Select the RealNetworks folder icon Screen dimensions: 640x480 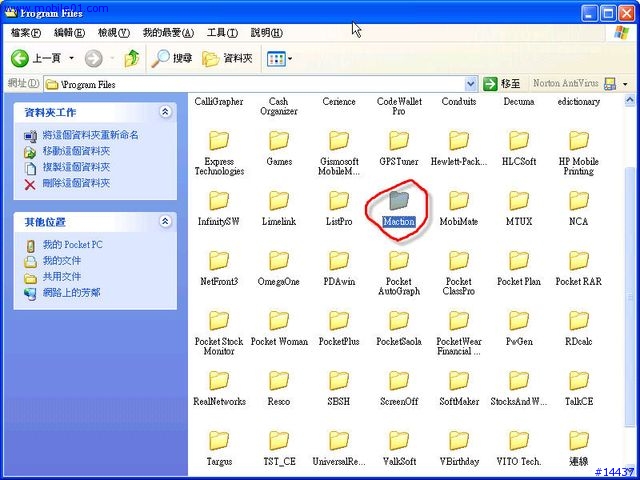(219, 380)
